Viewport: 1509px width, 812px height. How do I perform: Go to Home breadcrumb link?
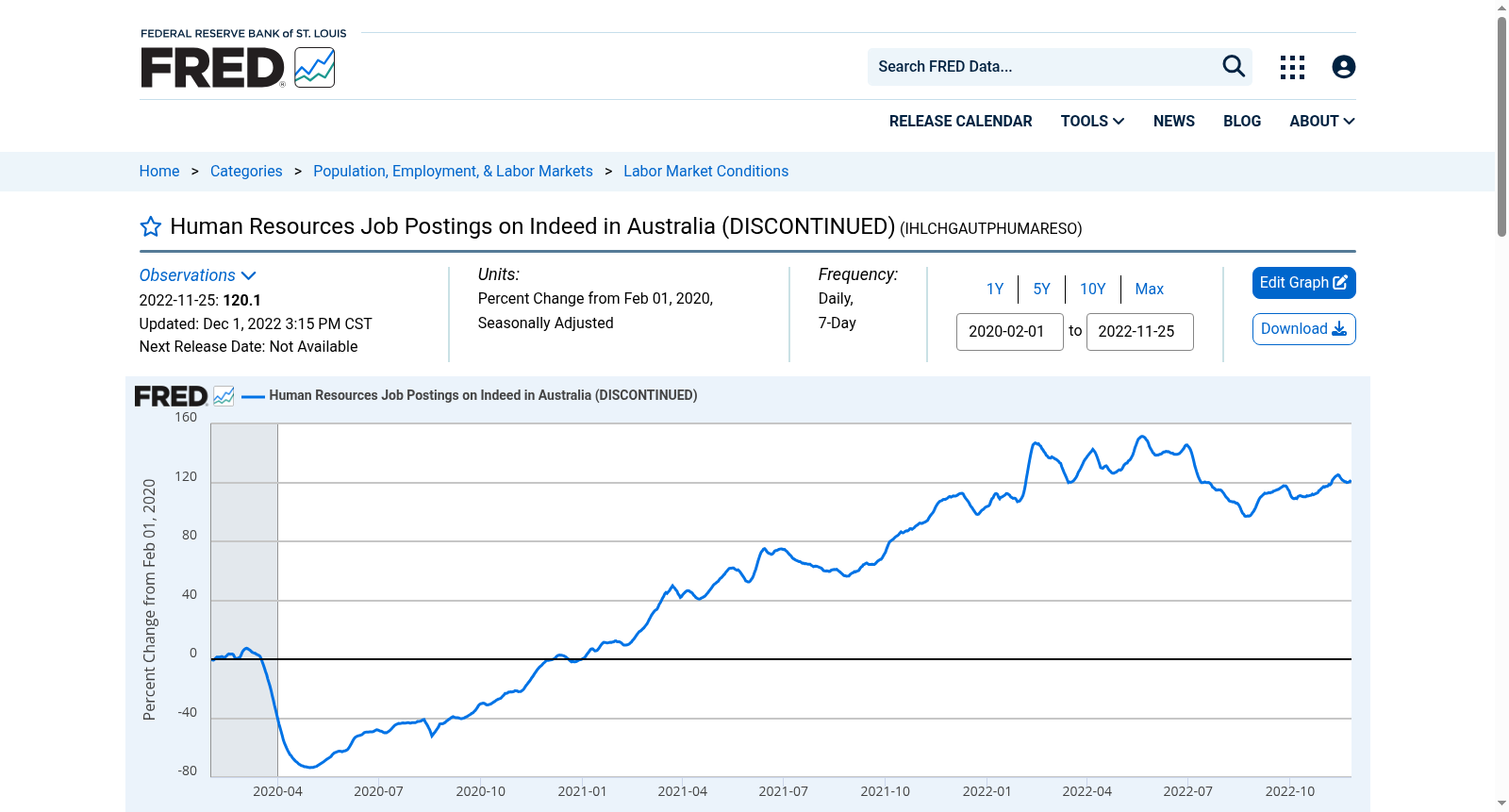point(159,172)
